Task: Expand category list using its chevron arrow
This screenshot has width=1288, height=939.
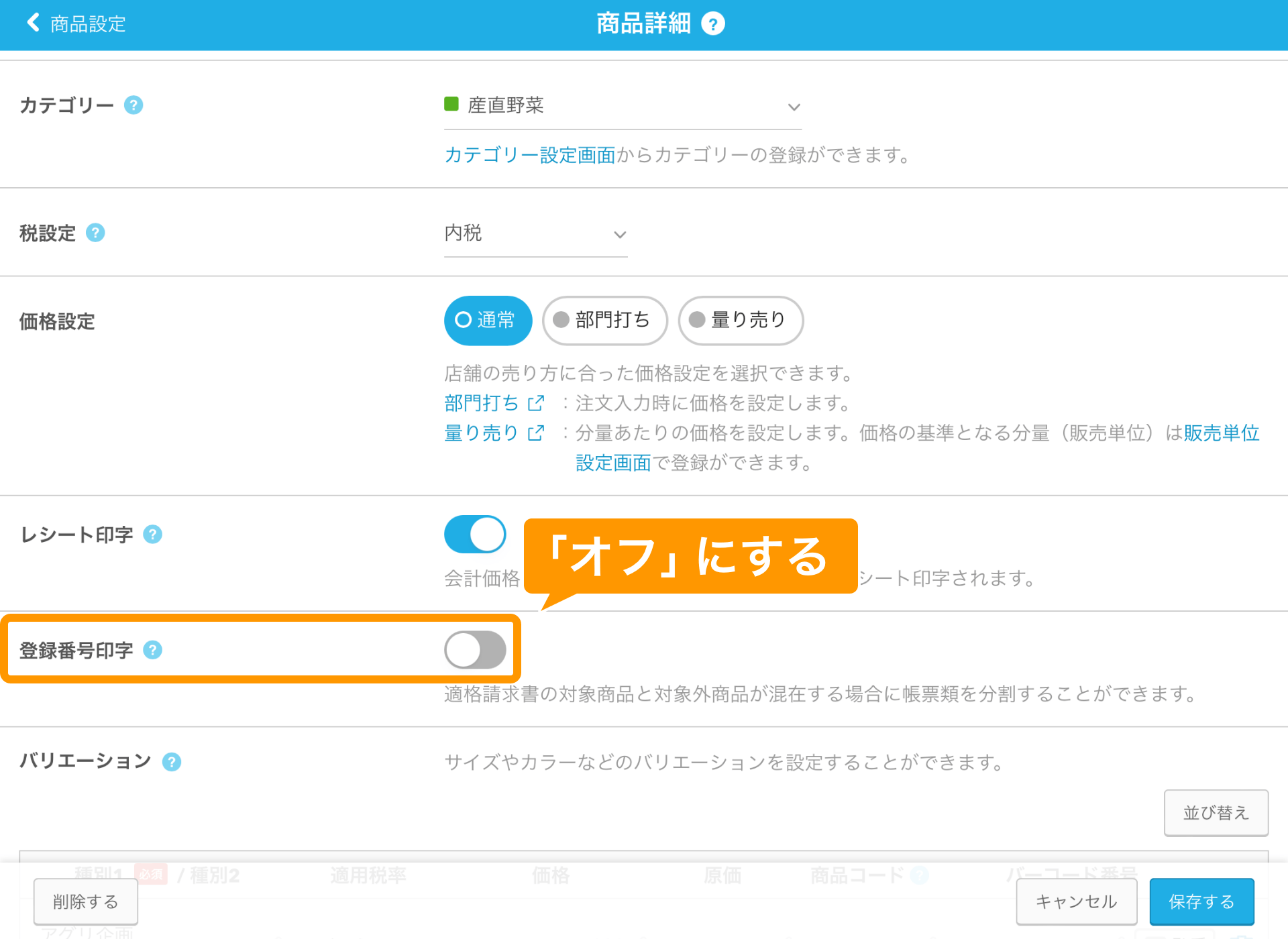Action: tap(794, 107)
